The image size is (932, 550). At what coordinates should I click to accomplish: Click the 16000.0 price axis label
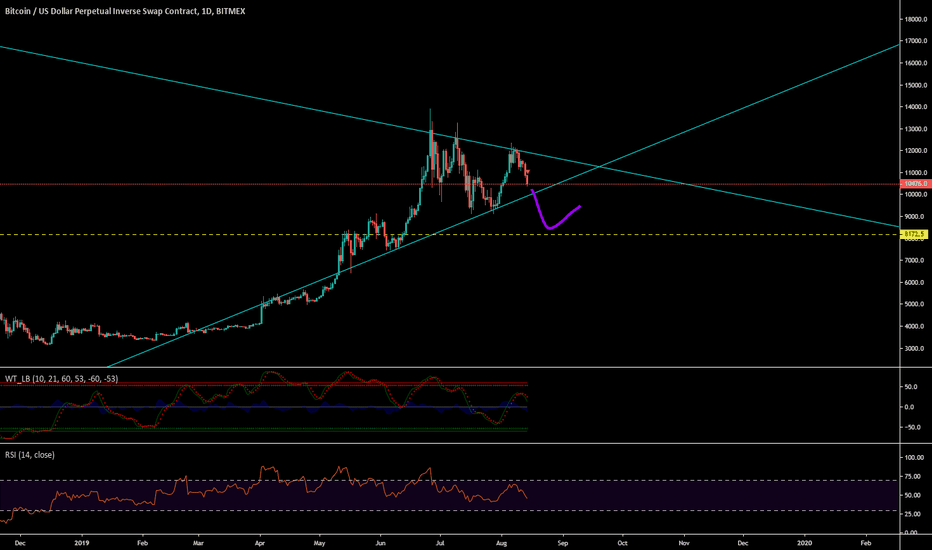(915, 63)
